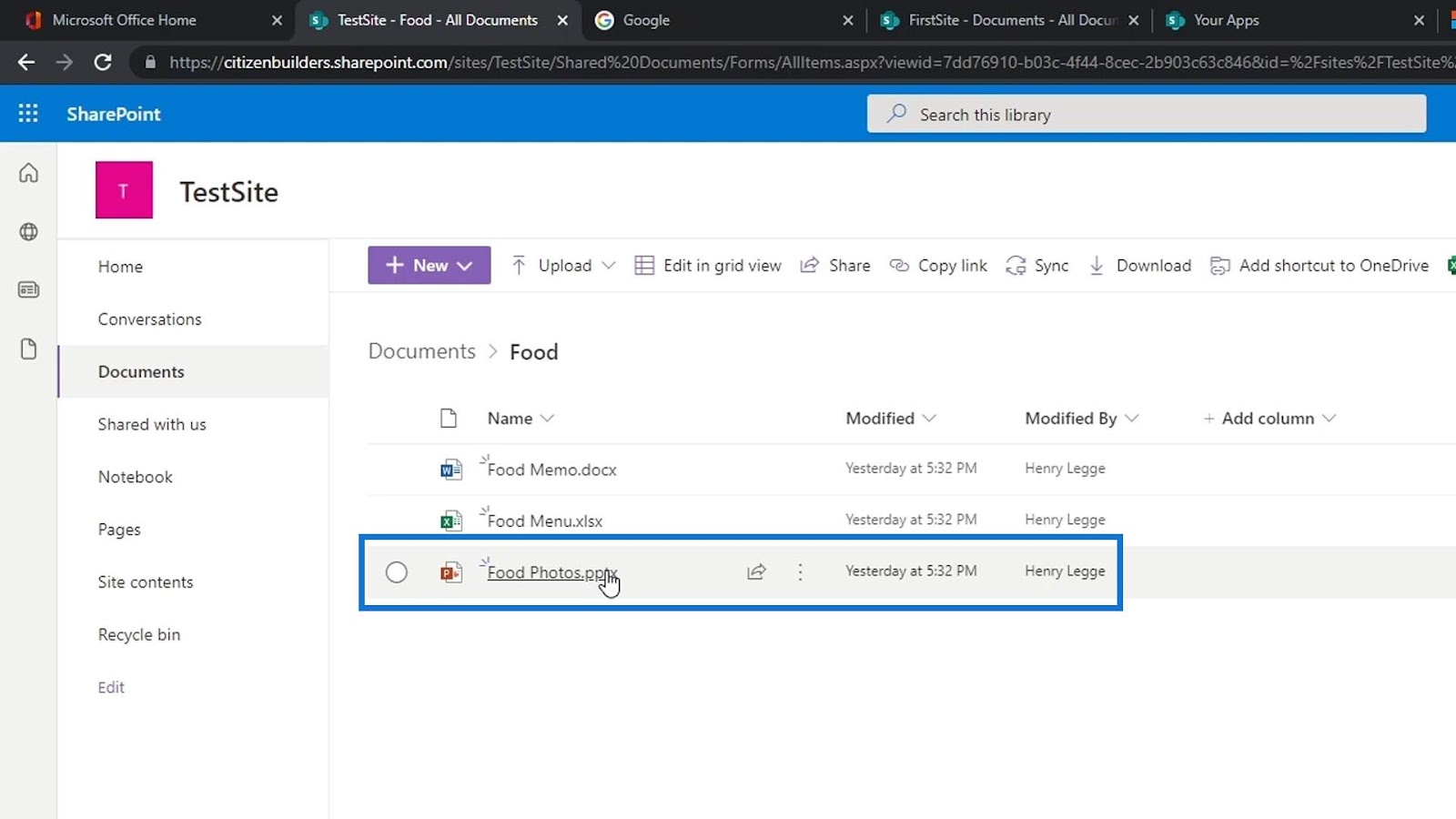This screenshot has height=819, width=1456.
Task: Close the Microsoft Office Home tab
Action: point(277,20)
